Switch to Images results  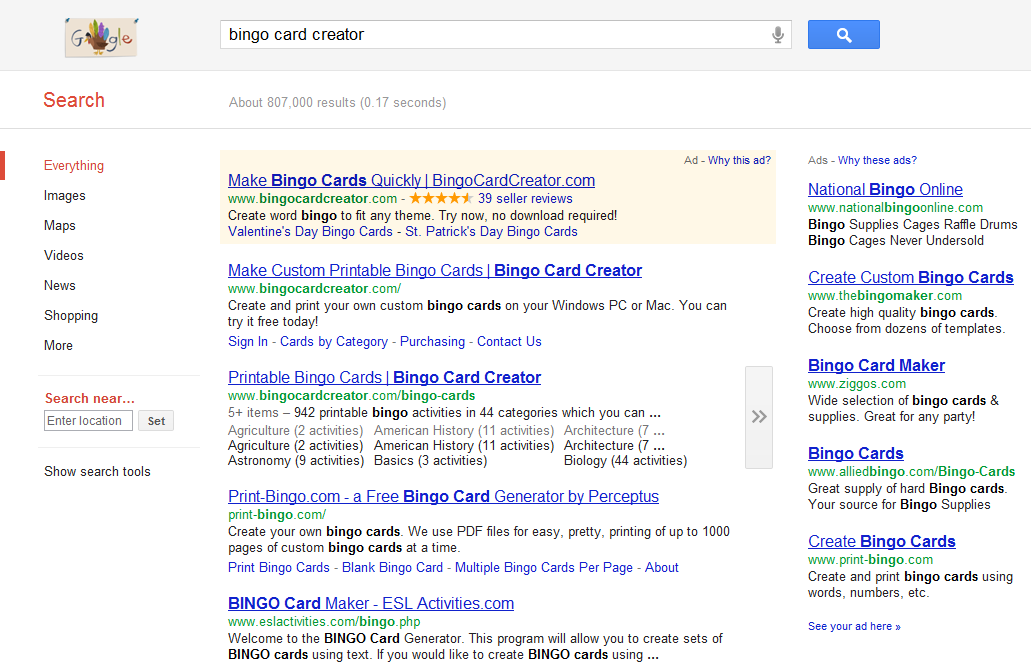pos(64,196)
